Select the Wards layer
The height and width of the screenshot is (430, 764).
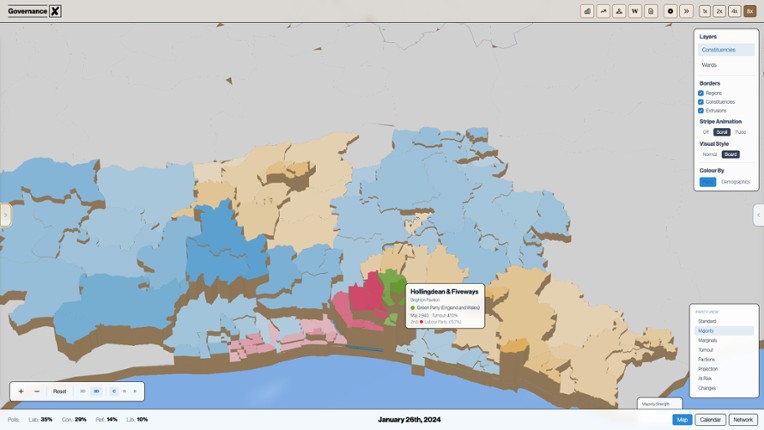[709, 65]
